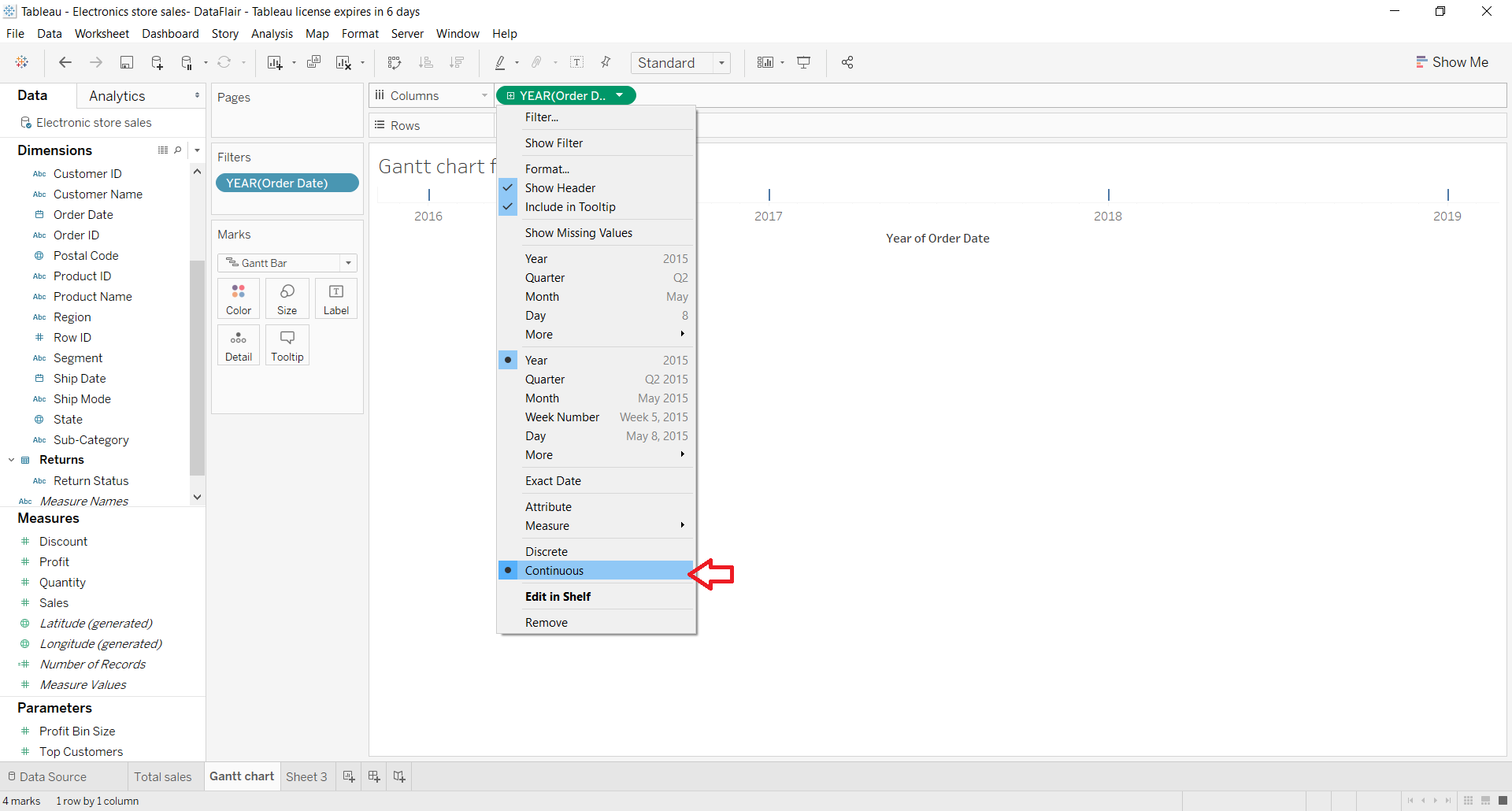Screen dimensions: 1512x811
Task: Open the Size option on Marks card
Action: (x=287, y=298)
